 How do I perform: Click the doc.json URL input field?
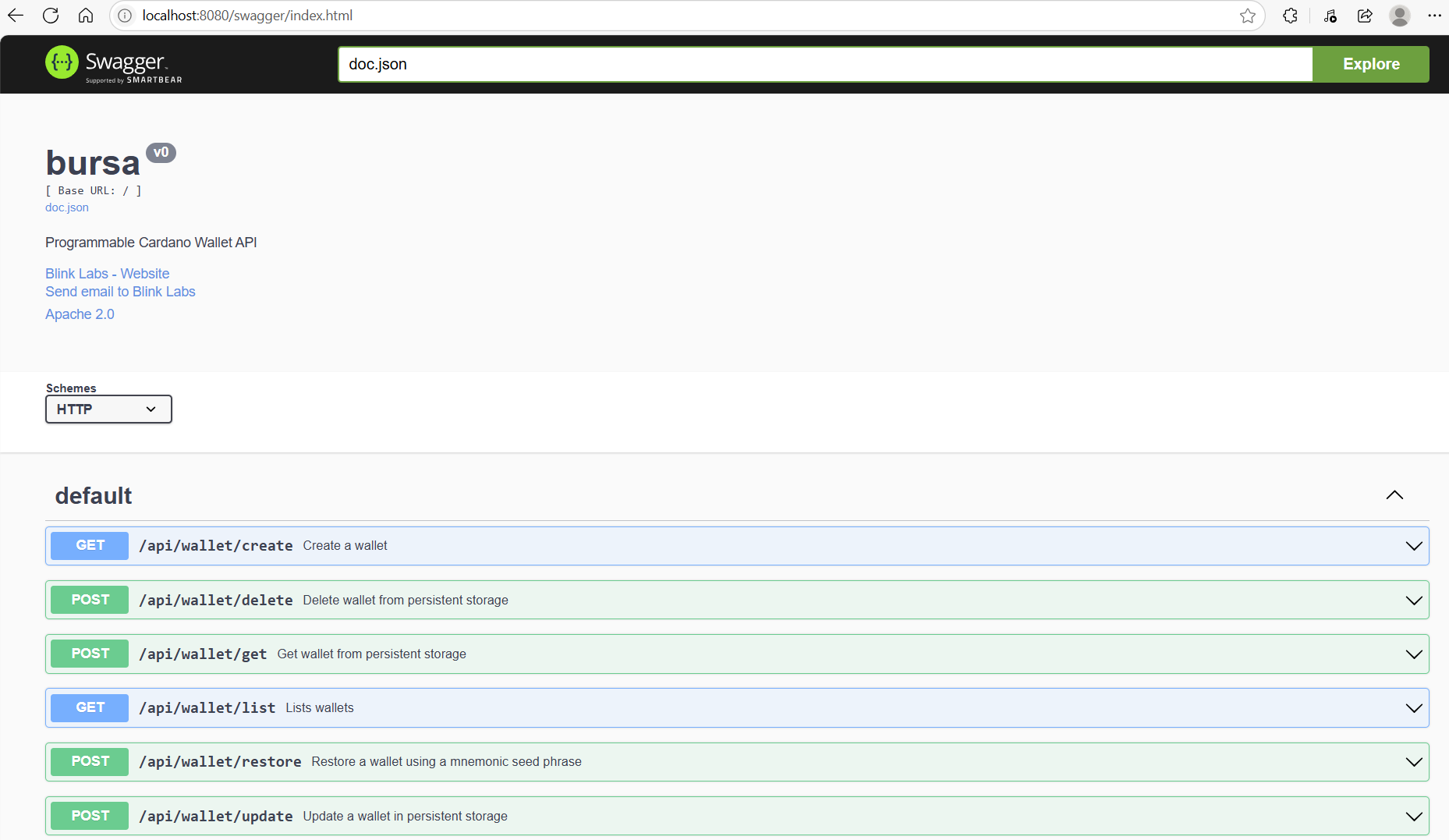(x=824, y=64)
